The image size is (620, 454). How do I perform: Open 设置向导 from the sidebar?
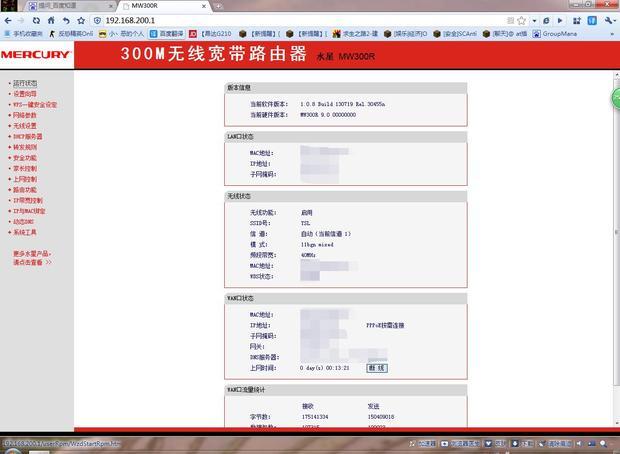pyautogui.click(x=25, y=94)
